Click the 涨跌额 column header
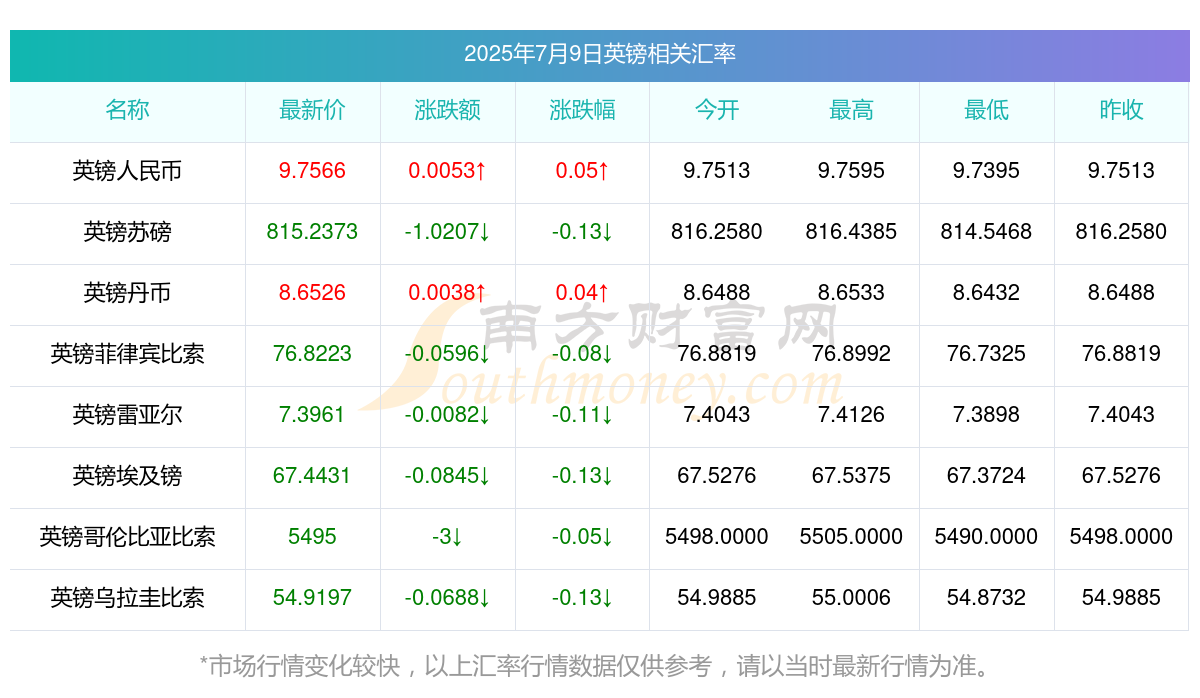 click(447, 110)
